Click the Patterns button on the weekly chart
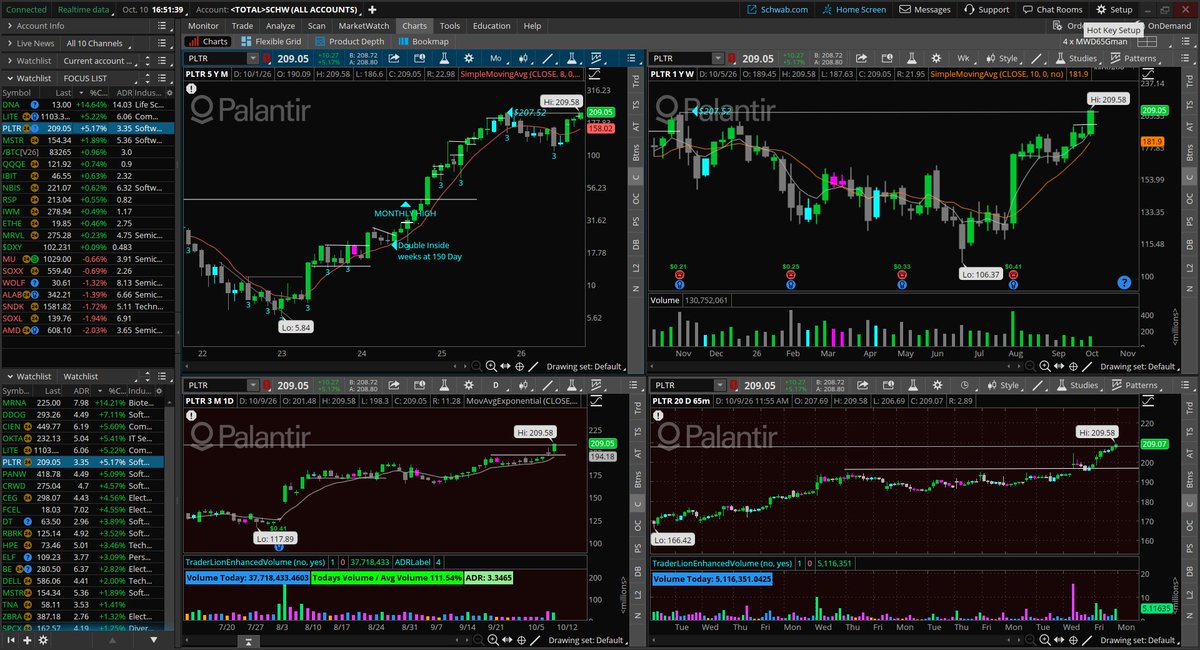Image resolution: width=1200 pixels, height=650 pixels. point(1132,59)
